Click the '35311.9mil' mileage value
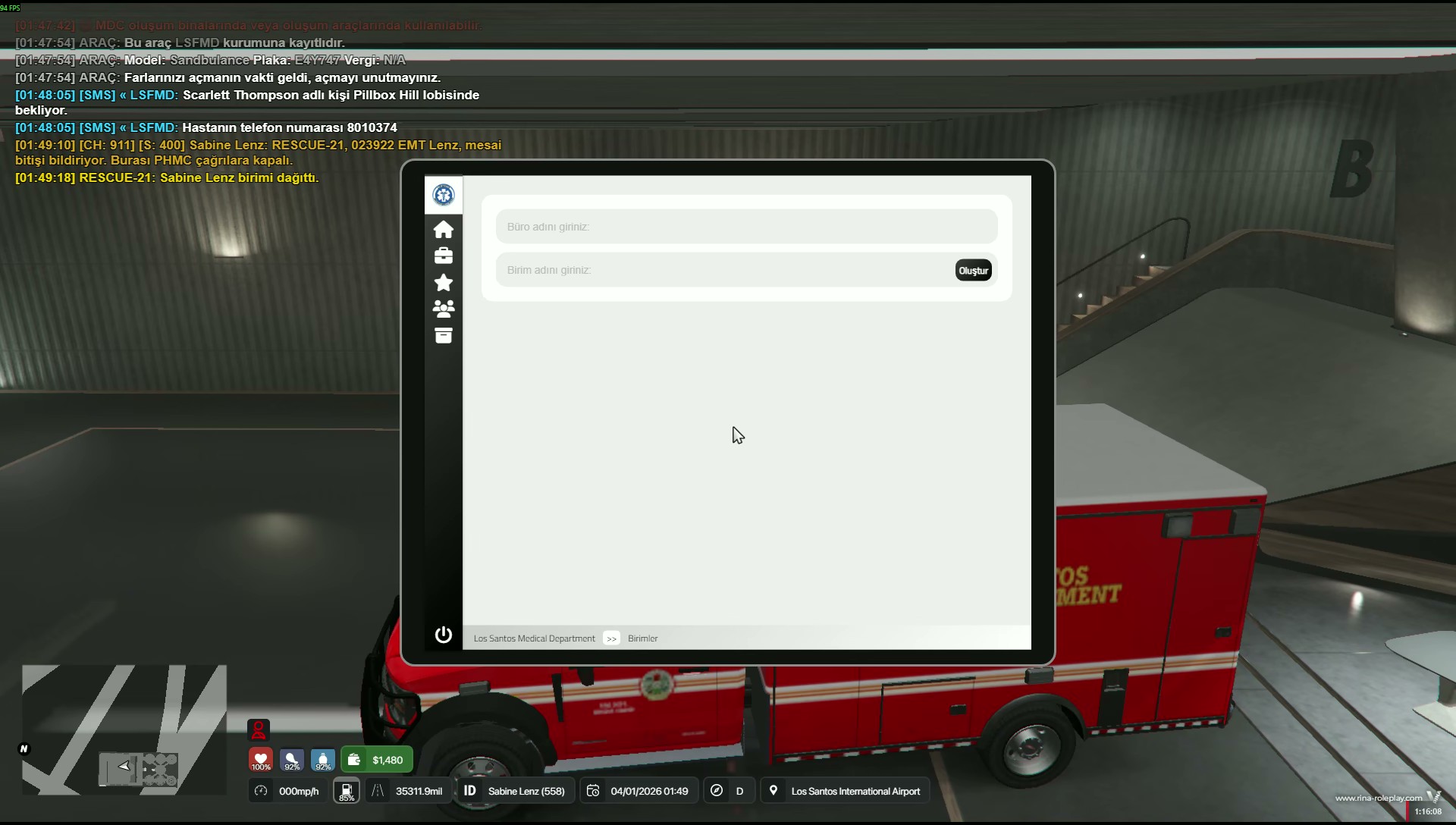Viewport: 1456px width, 825px height. (419, 791)
